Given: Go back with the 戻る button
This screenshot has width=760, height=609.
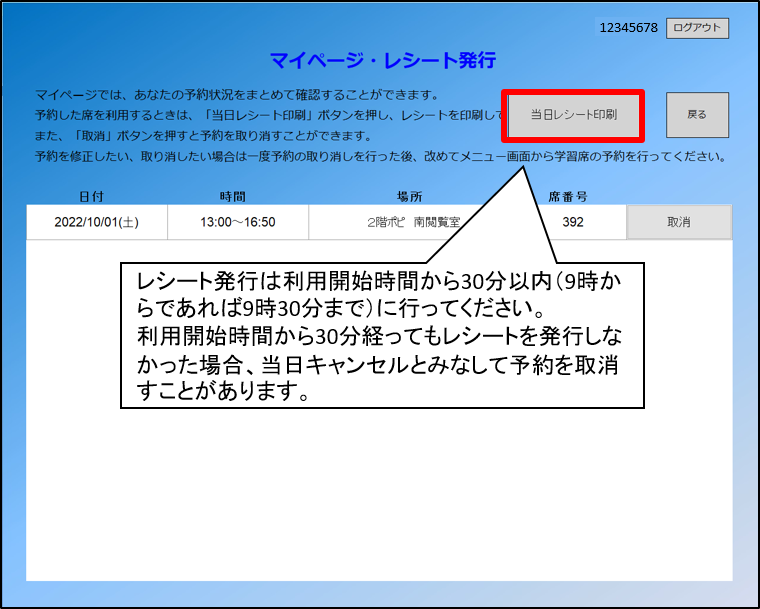Looking at the screenshot, I should pyautogui.click(x=697, y=115).
